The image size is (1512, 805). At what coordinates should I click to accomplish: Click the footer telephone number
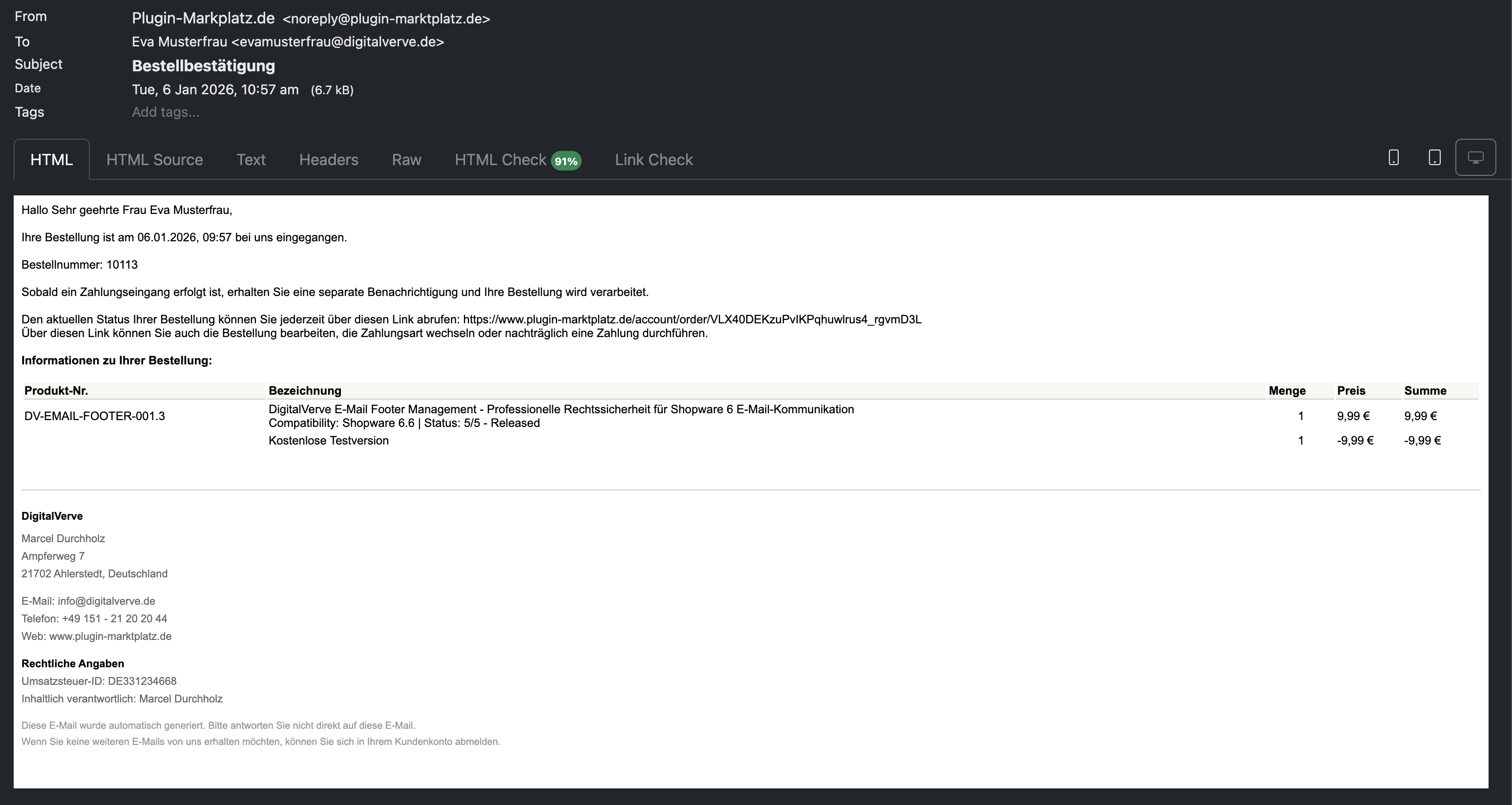pos(114,618)
